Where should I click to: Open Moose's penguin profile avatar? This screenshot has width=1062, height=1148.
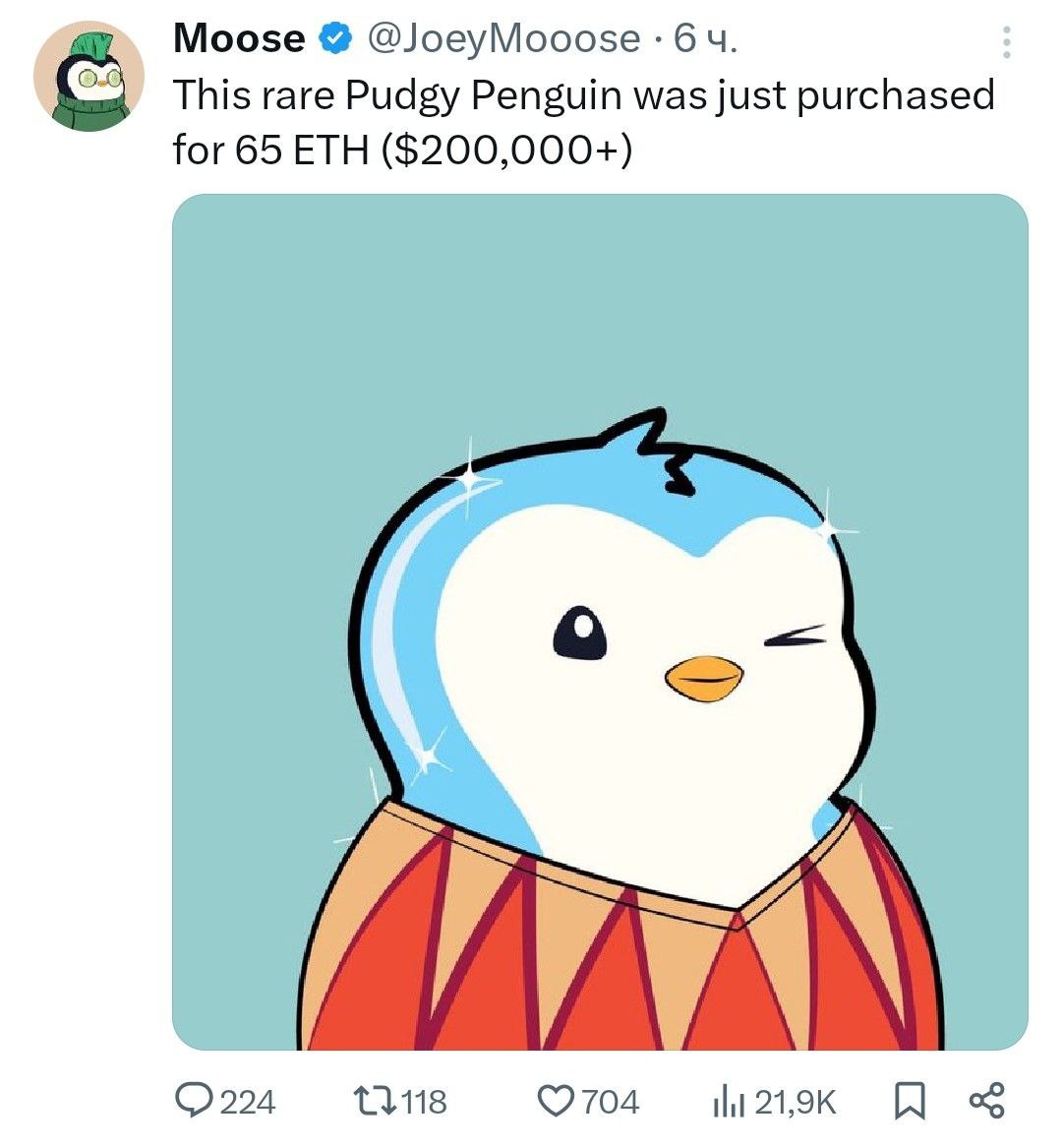[x=88, y=76]
